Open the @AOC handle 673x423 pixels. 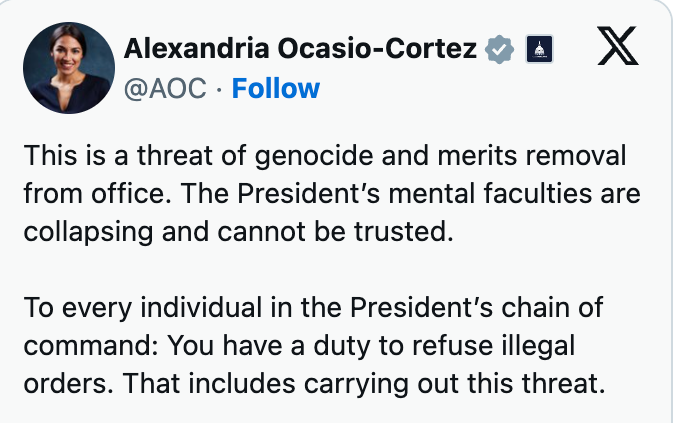(167, 88)
